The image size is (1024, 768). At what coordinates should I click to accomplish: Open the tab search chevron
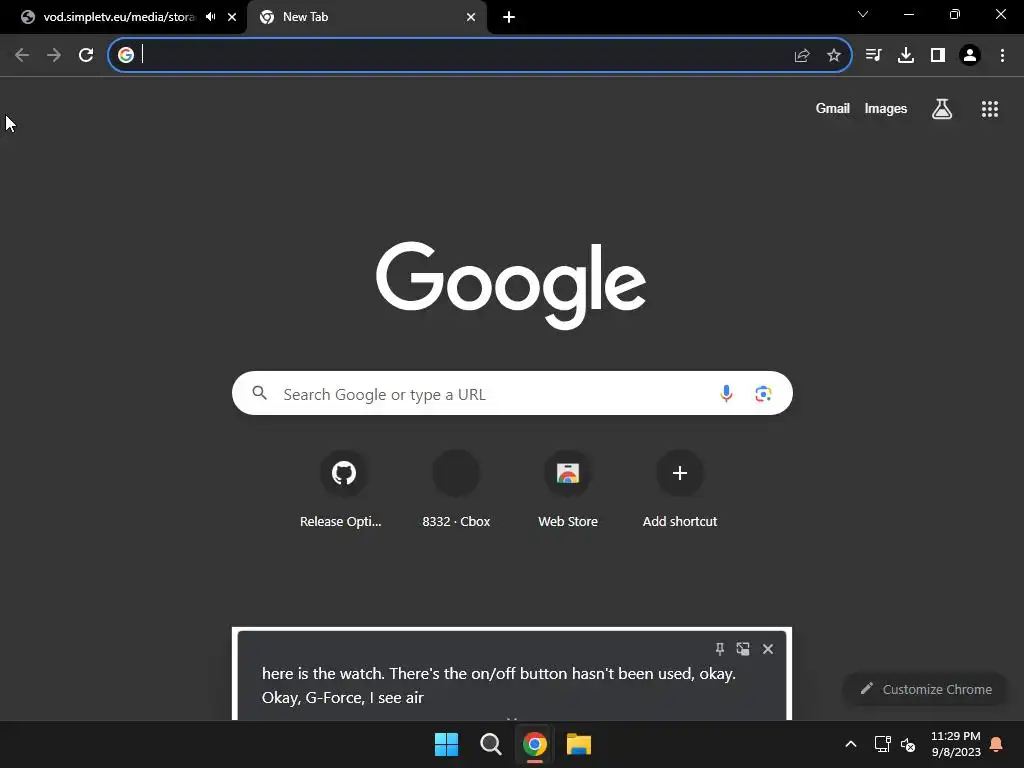pos(863,14)
